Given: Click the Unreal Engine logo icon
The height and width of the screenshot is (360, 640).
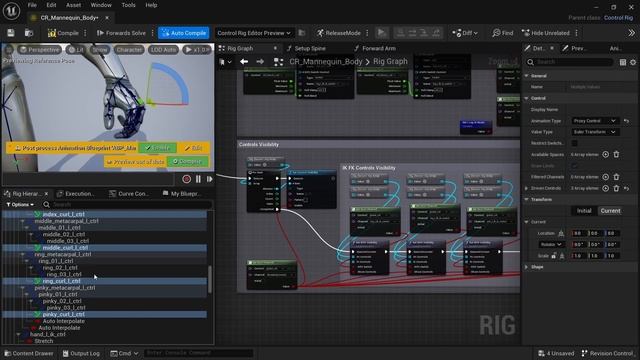Looking at the screenshot, I should pos(11,11).
